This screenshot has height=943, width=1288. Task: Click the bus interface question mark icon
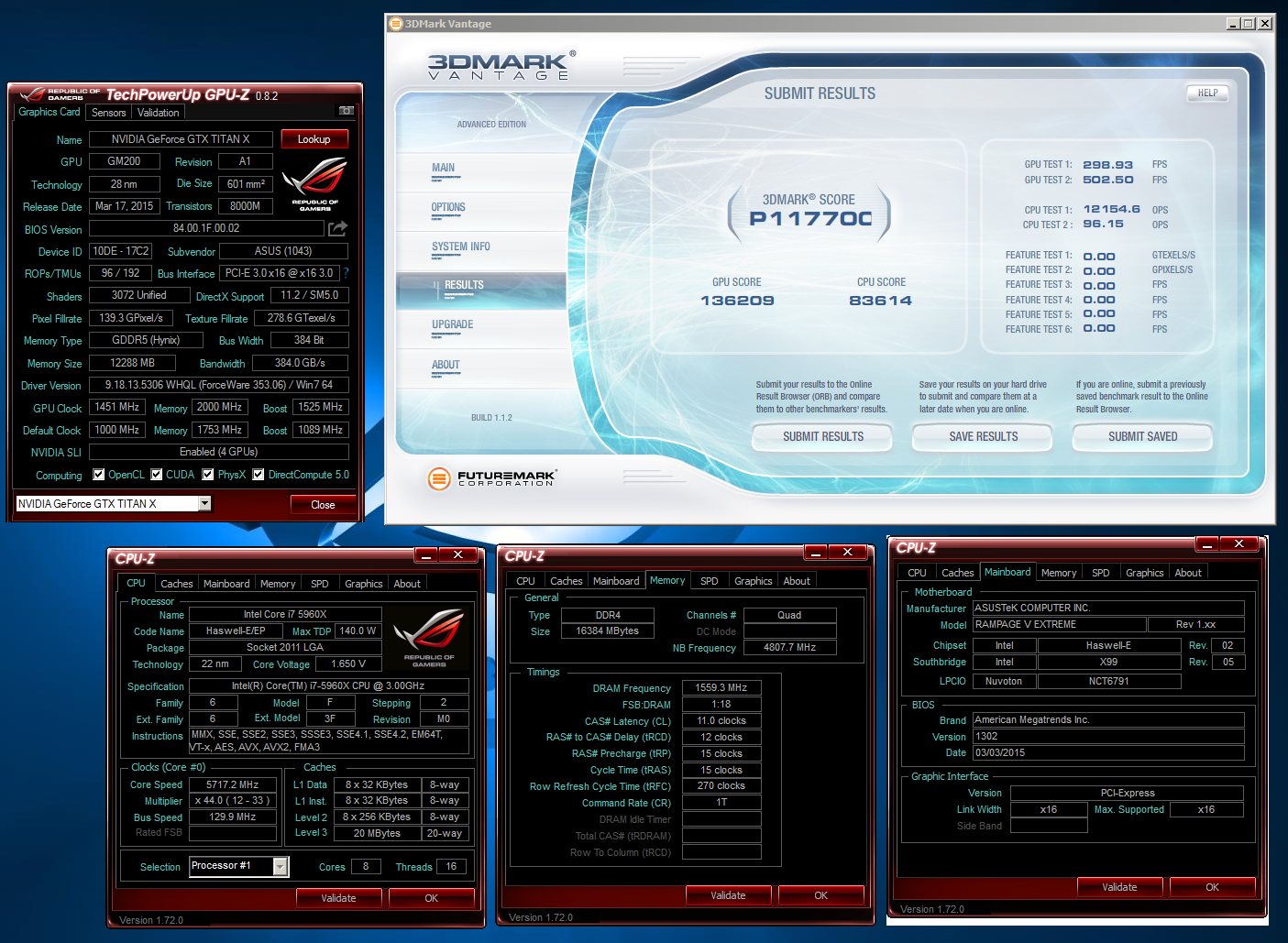click(x=346, y=273)
